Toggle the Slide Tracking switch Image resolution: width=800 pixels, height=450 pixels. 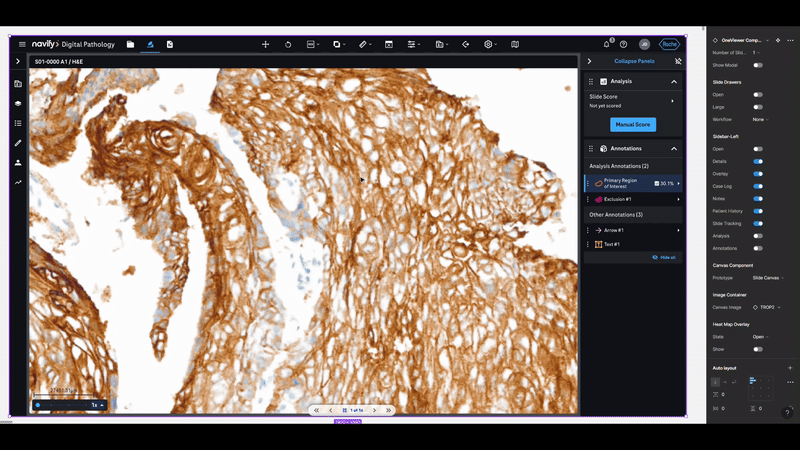click(x=758, y=223)
